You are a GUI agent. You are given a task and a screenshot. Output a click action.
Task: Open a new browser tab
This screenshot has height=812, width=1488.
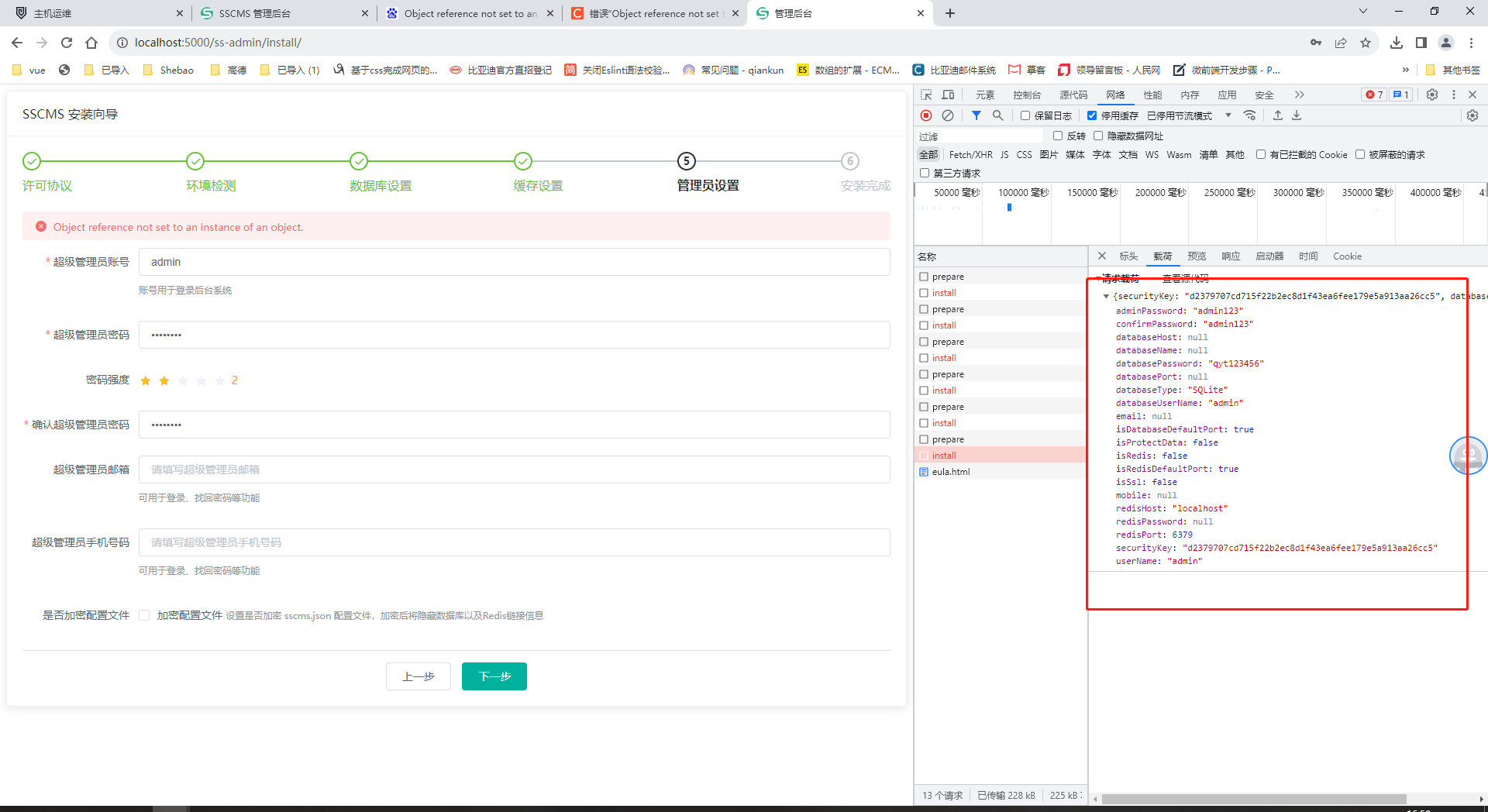(950, 13)
